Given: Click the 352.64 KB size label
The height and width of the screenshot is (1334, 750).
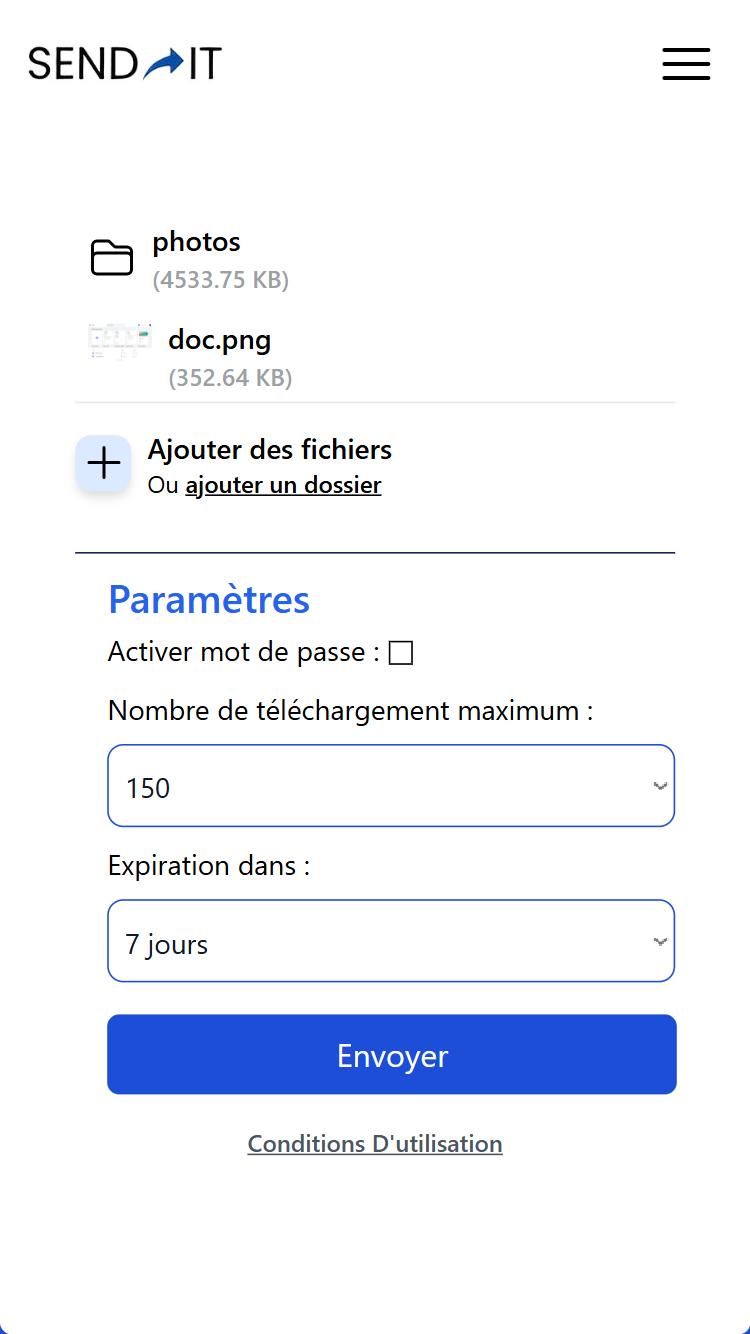Looking at the screenshot, I should (x=230, y=378).
